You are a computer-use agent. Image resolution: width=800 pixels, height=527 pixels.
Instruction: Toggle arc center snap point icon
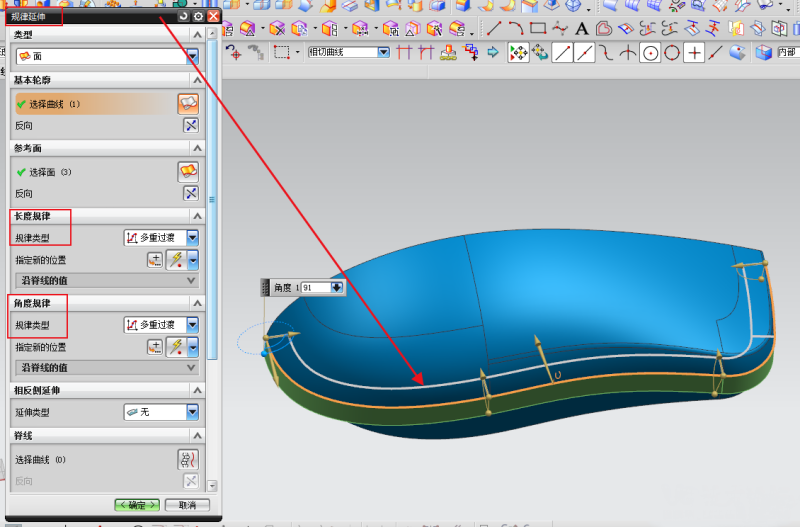(x=650, y=53)
